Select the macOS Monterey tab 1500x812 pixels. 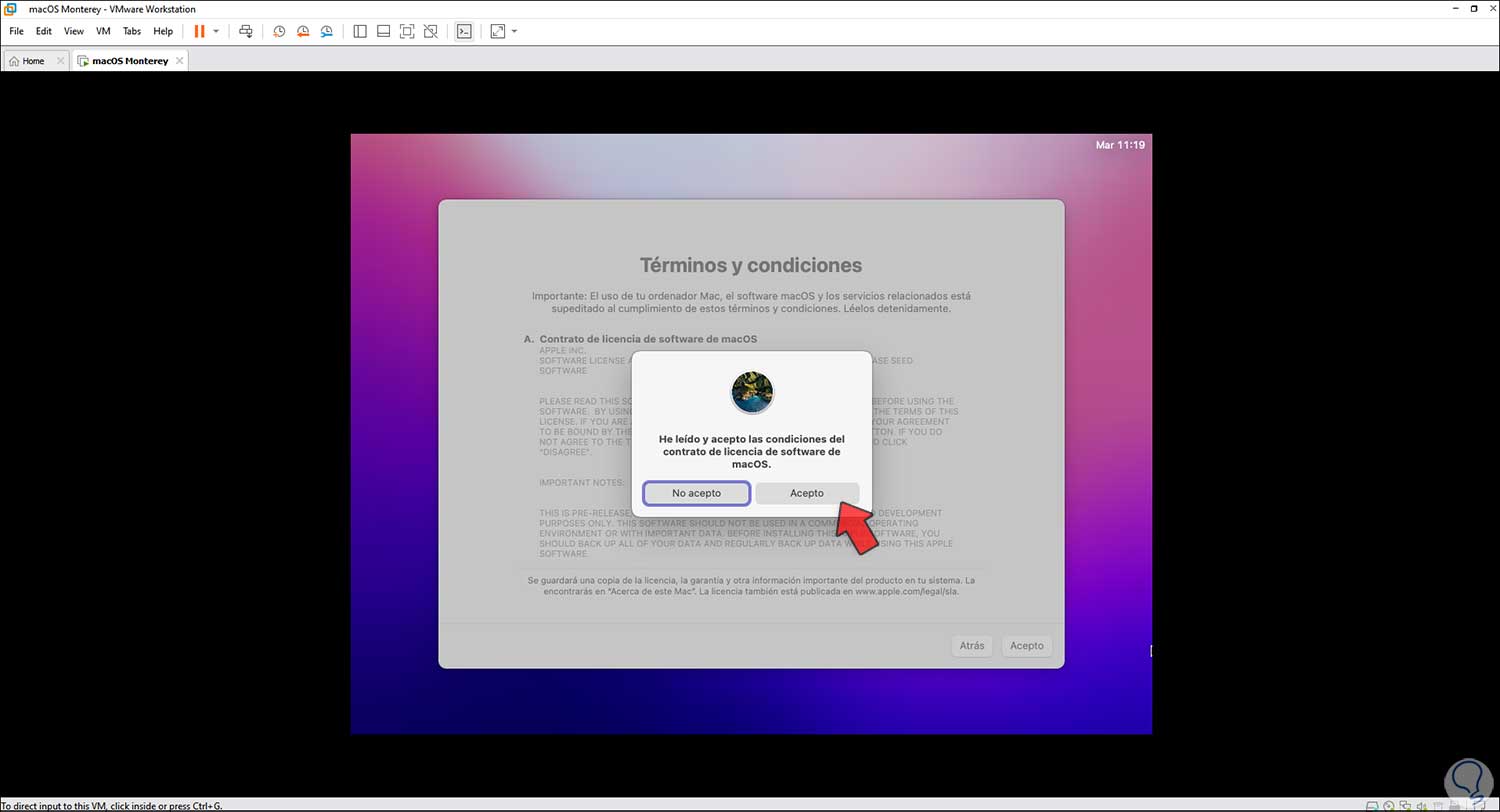pyautogui.click(x=131, y=61)
